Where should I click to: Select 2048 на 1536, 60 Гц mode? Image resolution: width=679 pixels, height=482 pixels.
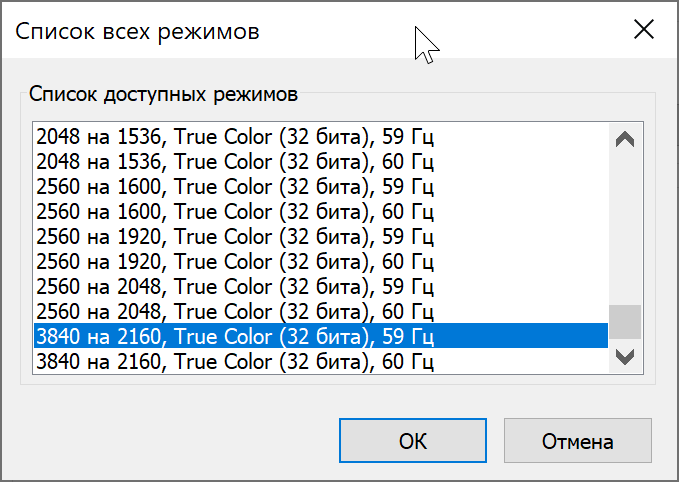click(235, 161)
